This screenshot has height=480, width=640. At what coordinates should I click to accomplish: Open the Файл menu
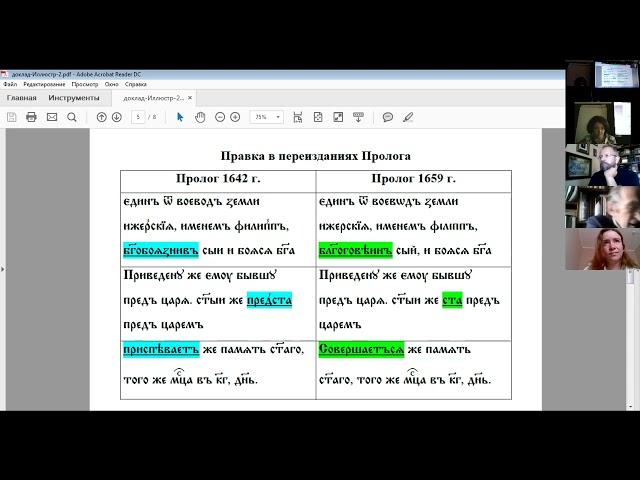[10, 85]
